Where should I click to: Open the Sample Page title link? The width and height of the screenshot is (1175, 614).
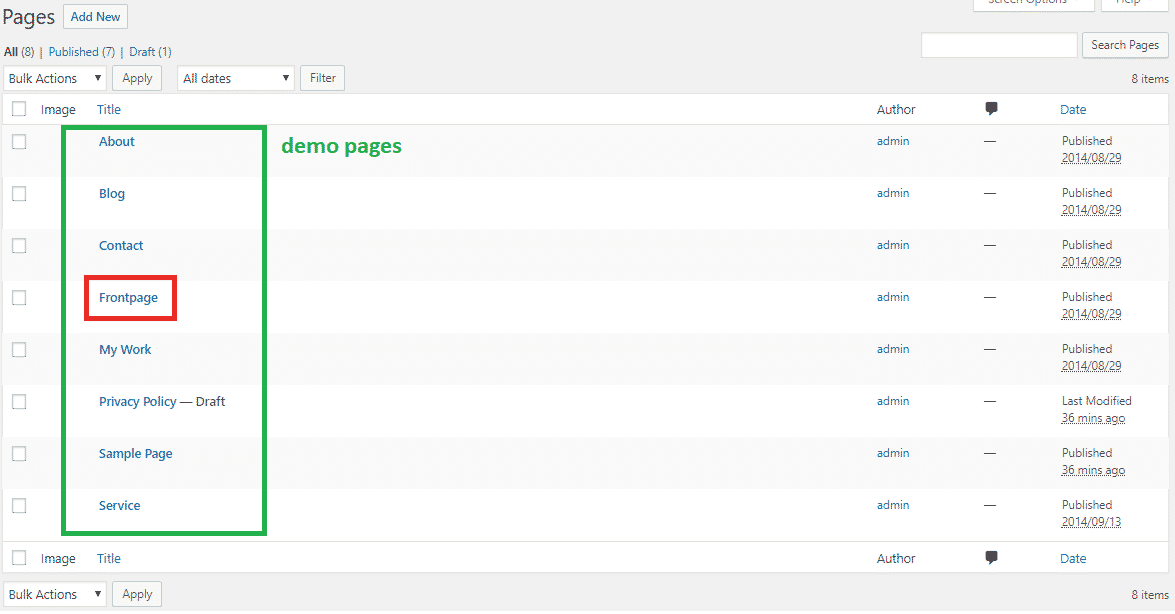tap(136, 454)
